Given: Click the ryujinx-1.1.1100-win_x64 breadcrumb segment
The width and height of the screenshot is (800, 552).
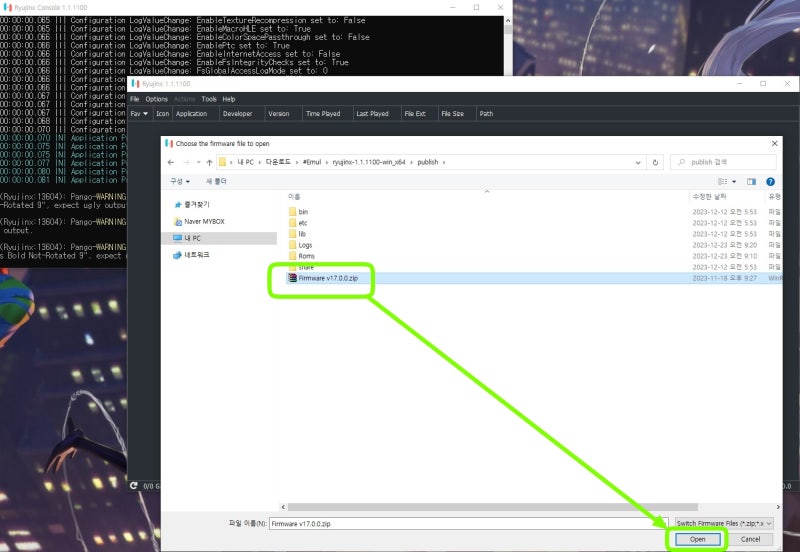Looking at the screenshot, I should [x=369, y=162].
